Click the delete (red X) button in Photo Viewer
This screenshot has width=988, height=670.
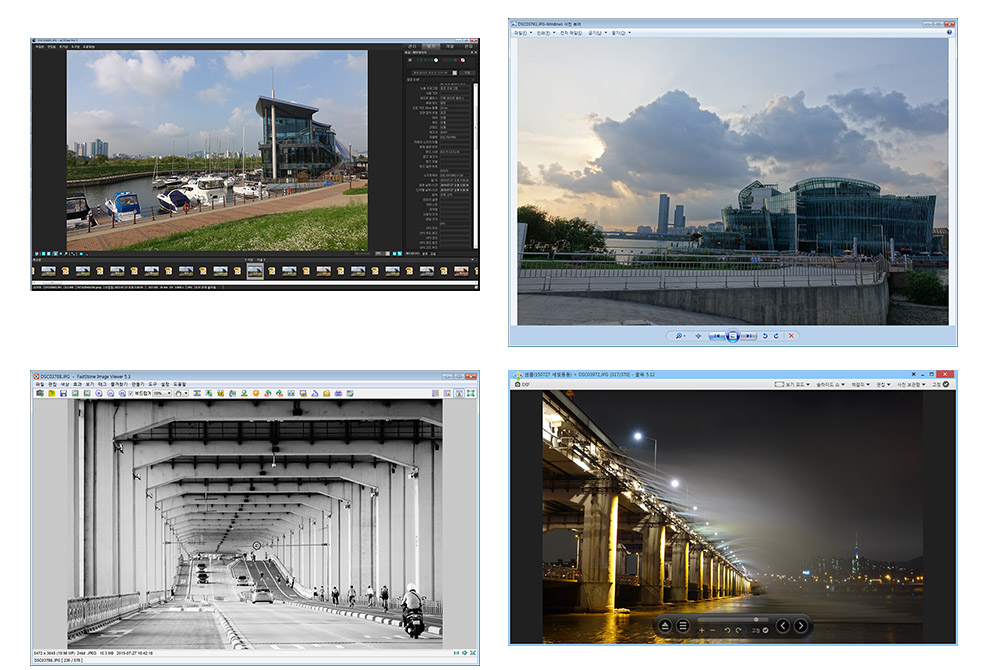(x=792, y=336)
